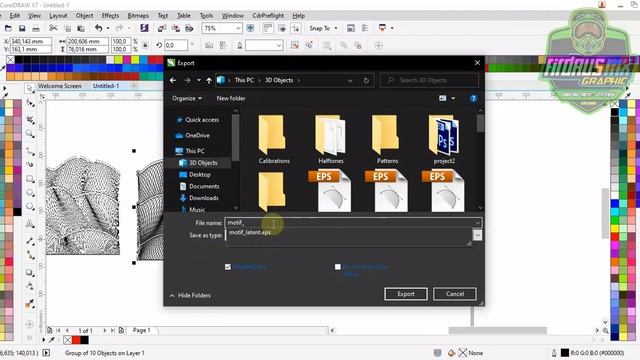Click the Undo arrow icon
Viewport: 640px width, 360px height.
tap(99, 28)
